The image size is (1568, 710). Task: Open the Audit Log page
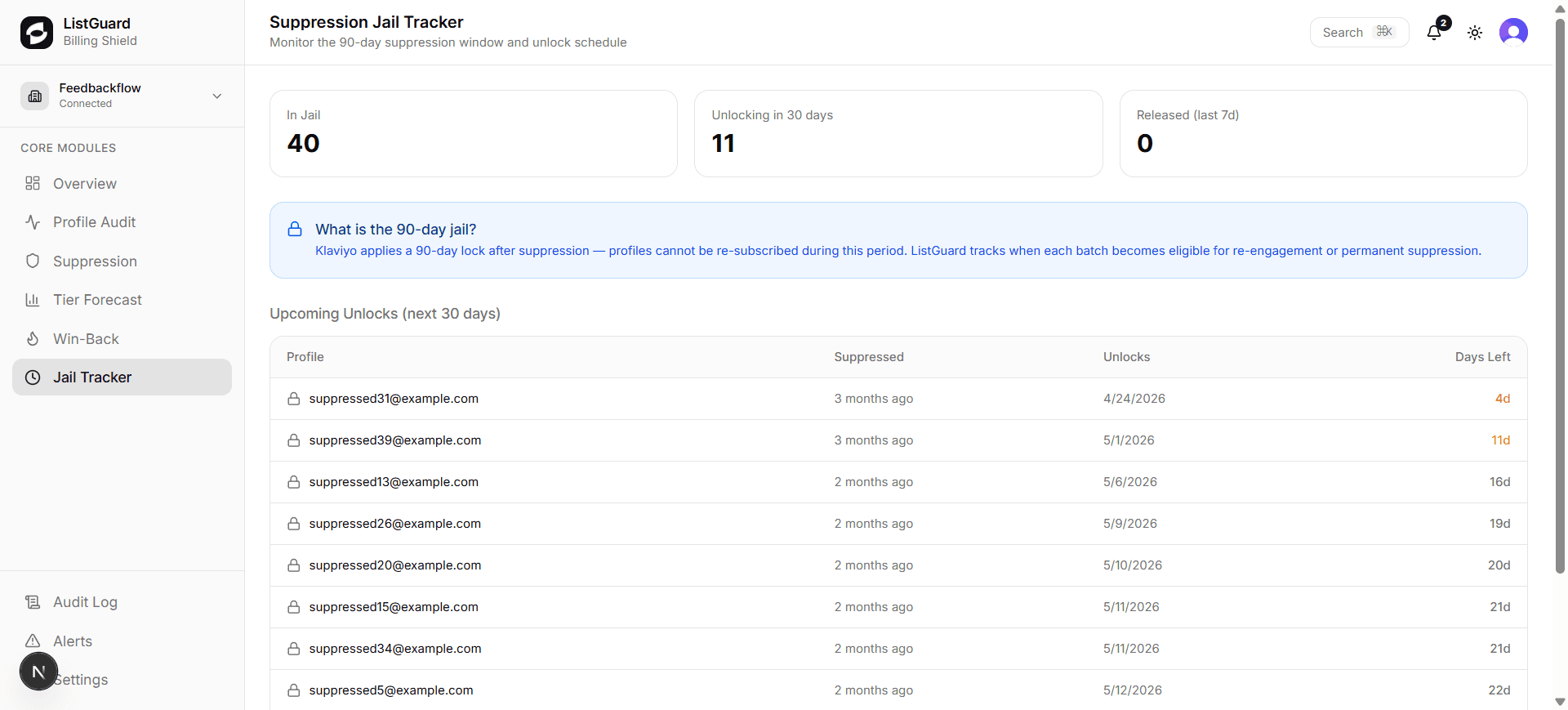pos(122,602)
